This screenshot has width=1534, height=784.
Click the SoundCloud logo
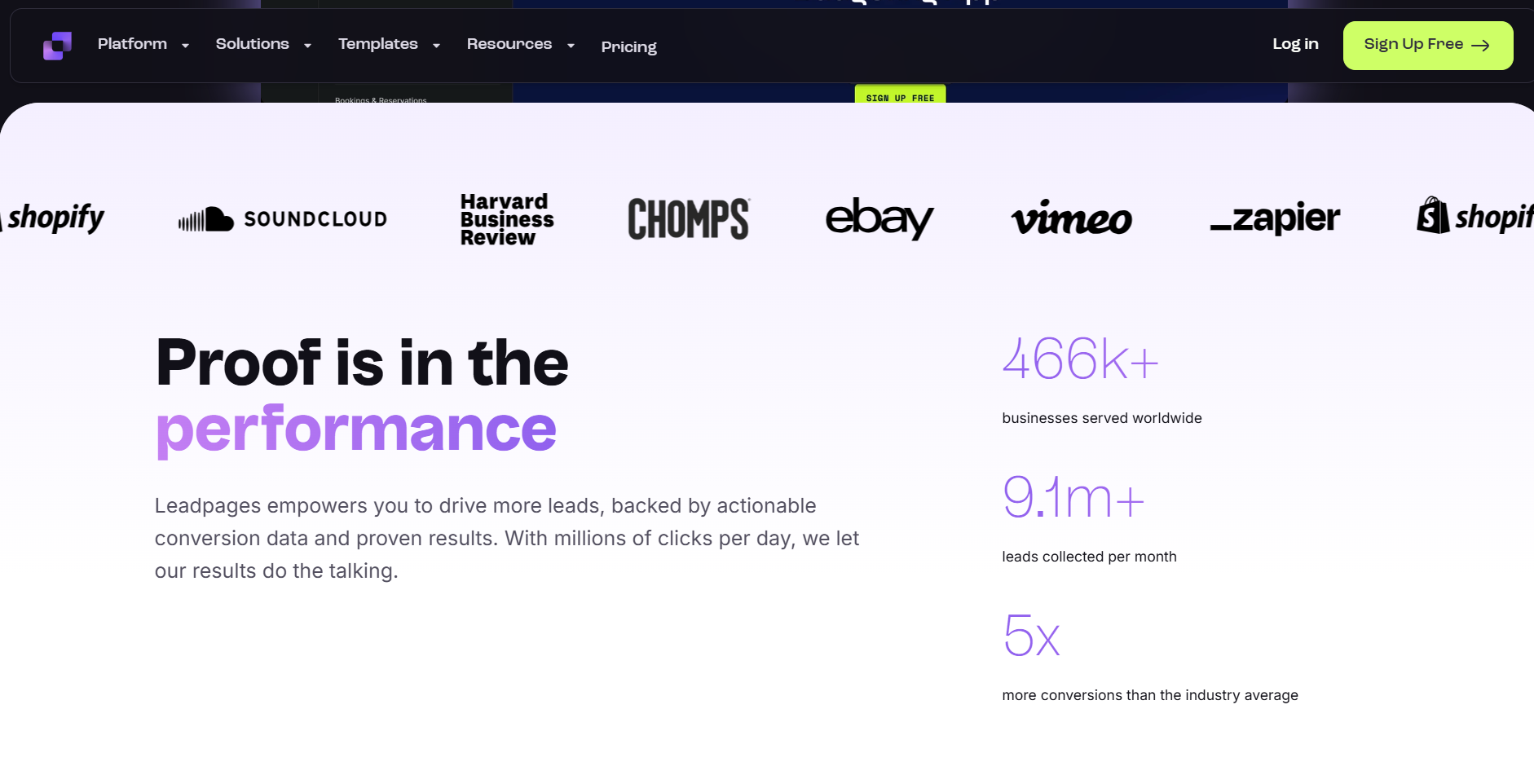pos(283,219)
